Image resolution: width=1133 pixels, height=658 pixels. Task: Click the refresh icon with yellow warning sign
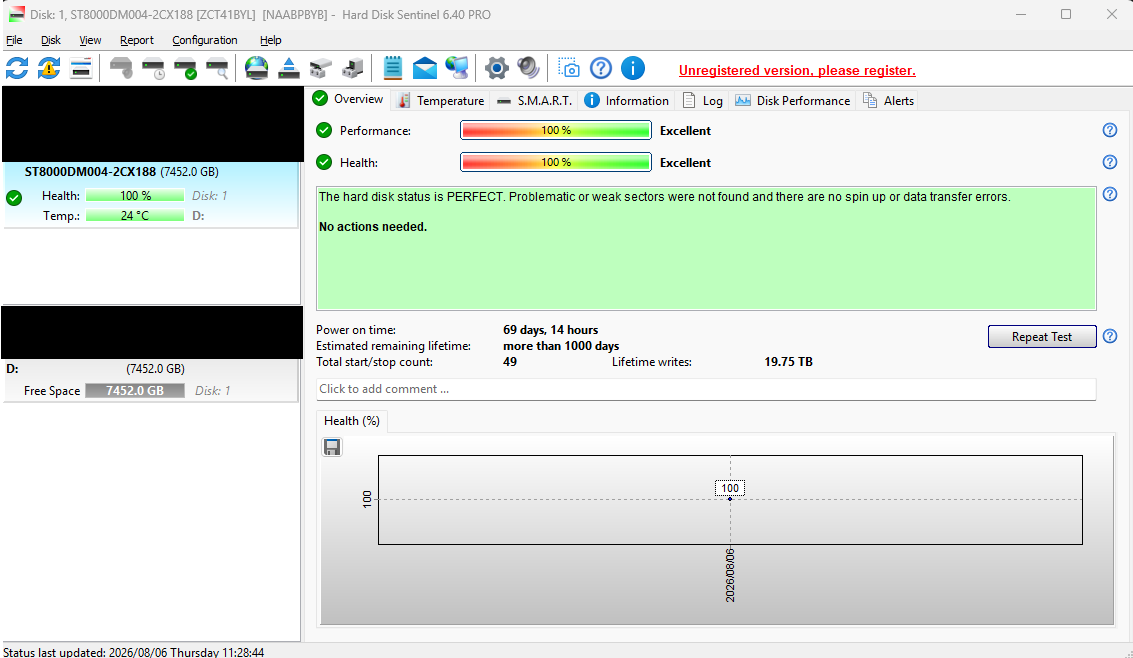(x=49, y=69)
